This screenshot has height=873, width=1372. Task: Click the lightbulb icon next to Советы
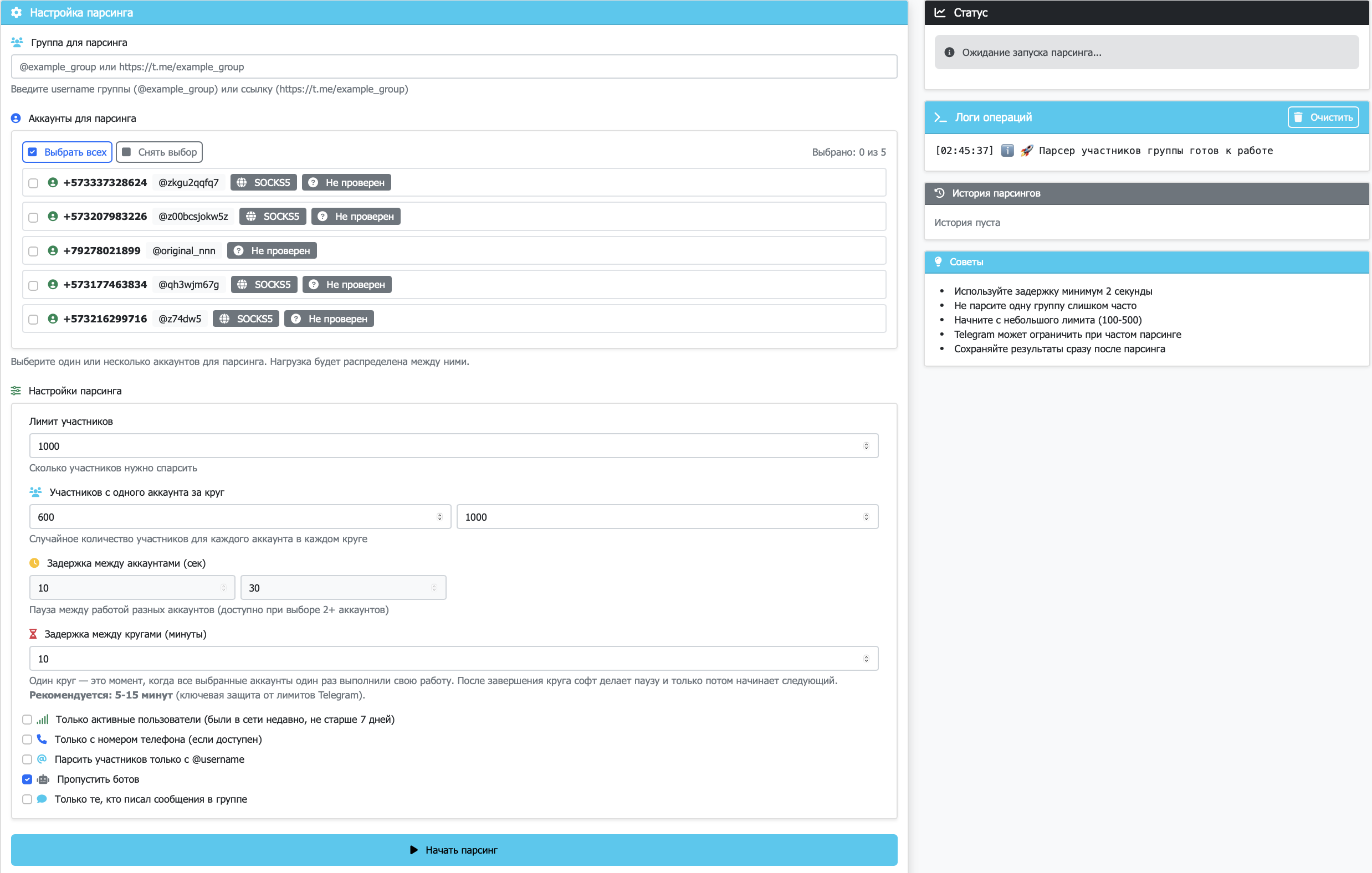coord(938,262)
